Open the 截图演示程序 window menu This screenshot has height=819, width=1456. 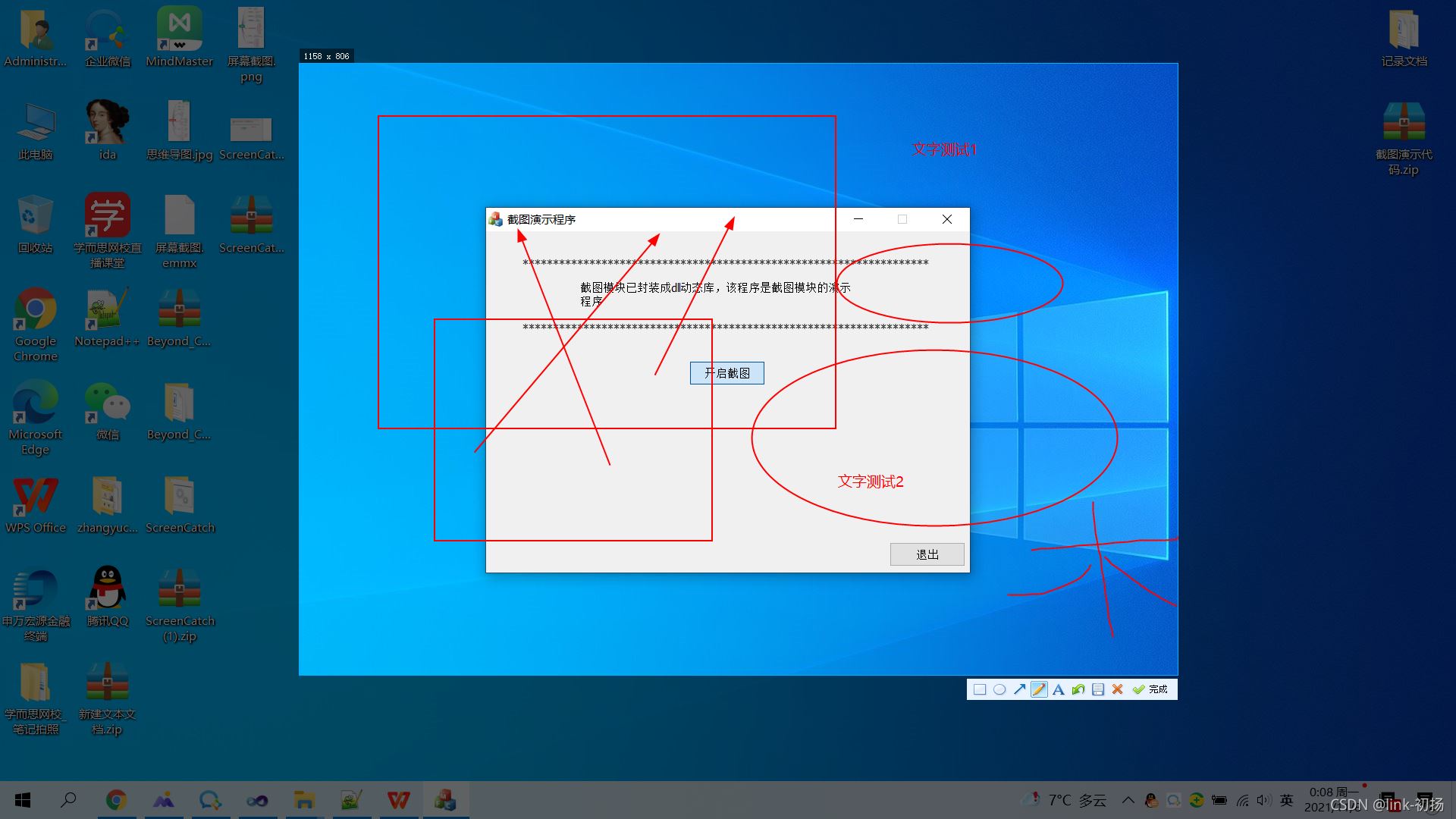pos(497,219)
